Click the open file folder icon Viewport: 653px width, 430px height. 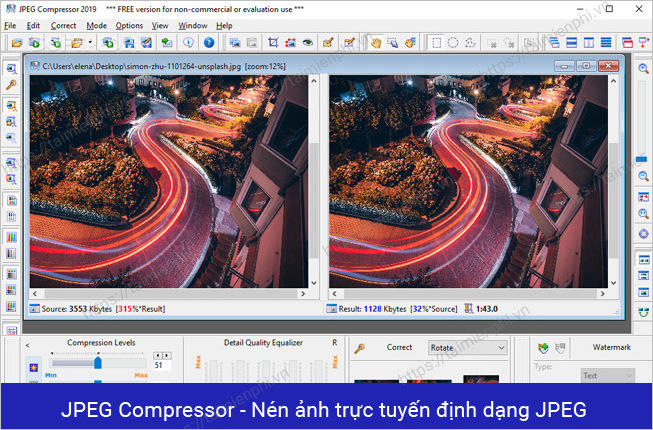17,42
